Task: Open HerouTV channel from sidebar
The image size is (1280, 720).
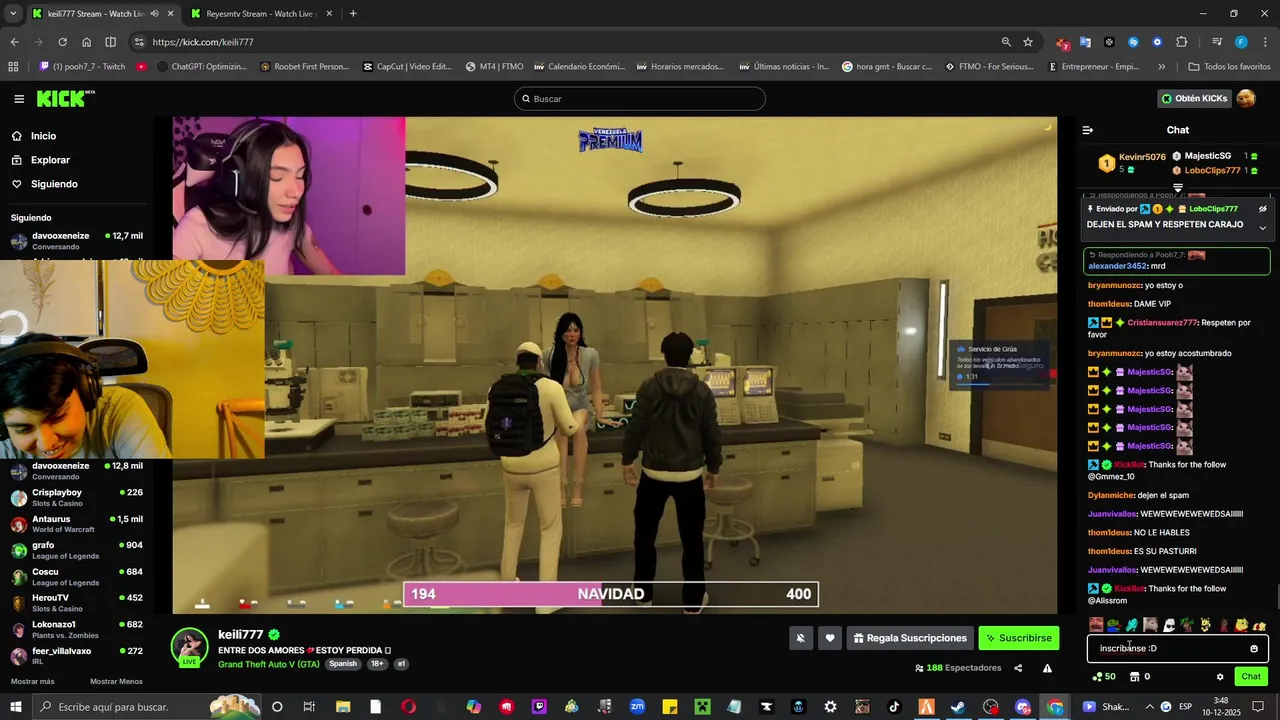Action: tap(77, 603)
